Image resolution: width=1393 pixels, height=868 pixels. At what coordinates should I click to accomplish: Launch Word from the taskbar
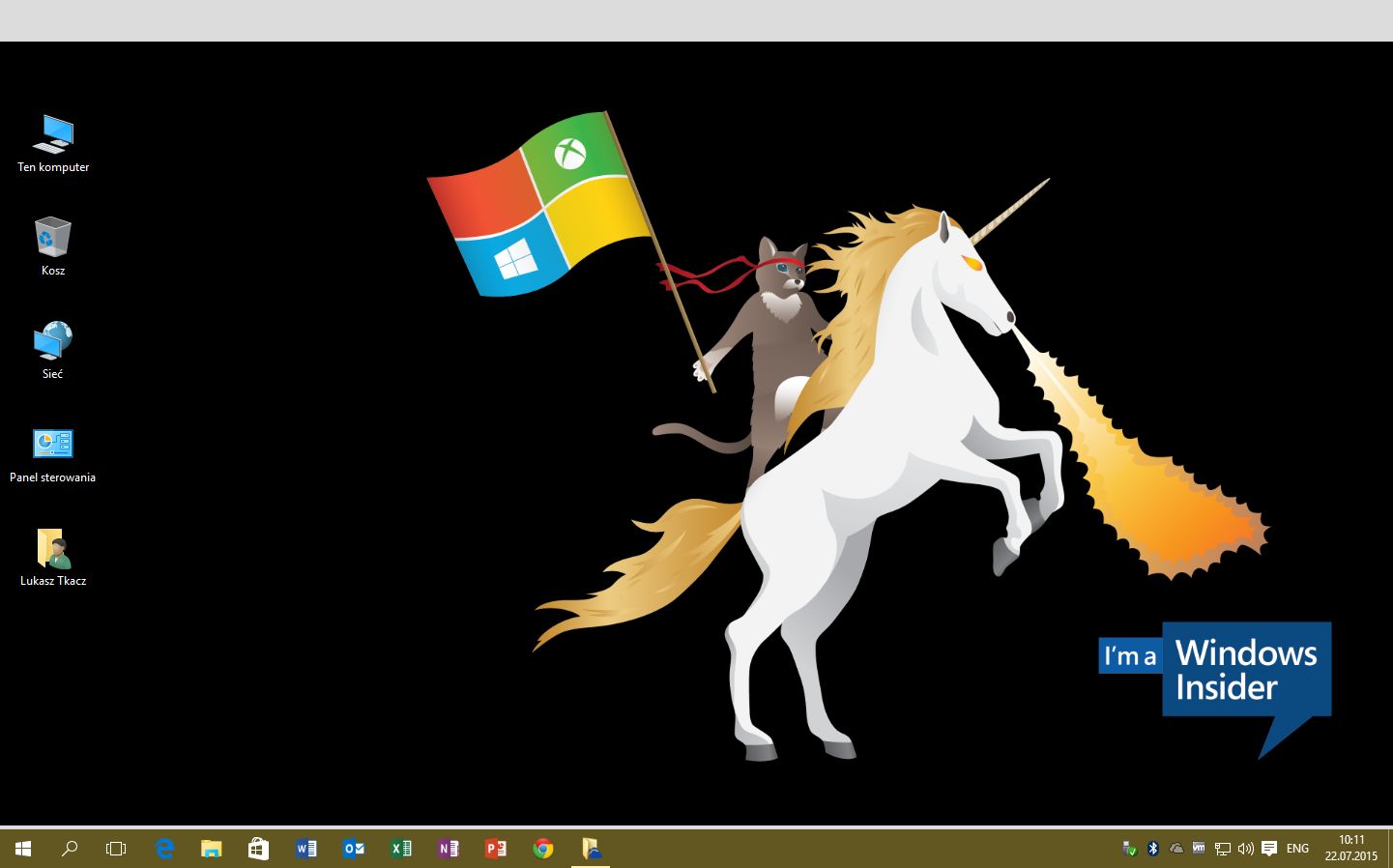(x=306, y=849)
